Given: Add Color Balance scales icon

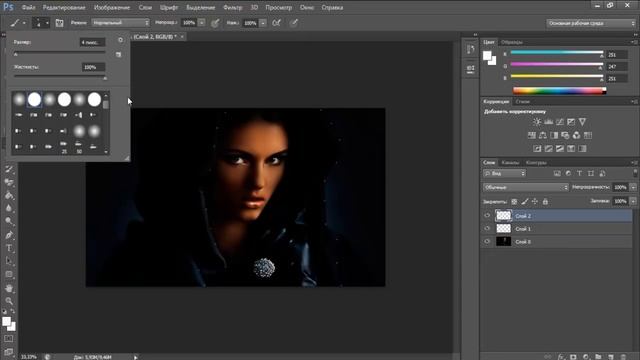Looking at the screenshot, I should click(x=543, y=135).
